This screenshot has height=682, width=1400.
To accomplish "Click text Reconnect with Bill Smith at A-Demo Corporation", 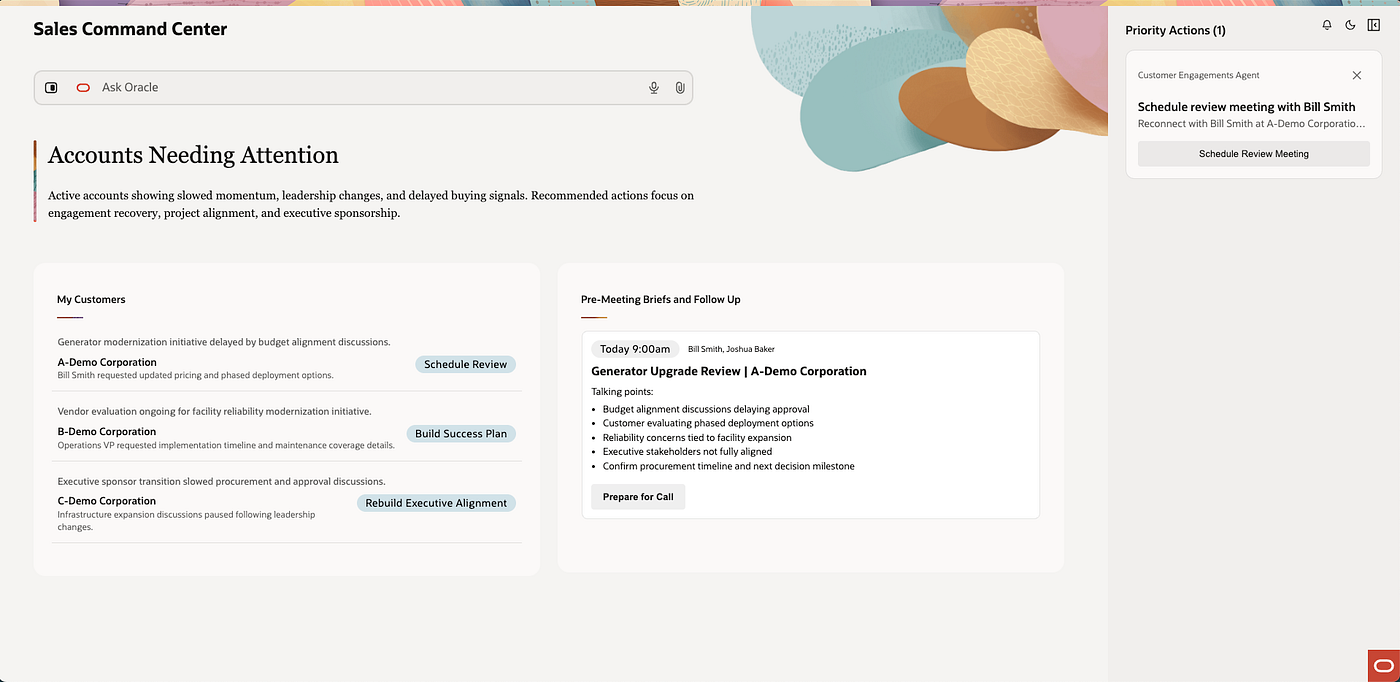I will coord(1252,124).
